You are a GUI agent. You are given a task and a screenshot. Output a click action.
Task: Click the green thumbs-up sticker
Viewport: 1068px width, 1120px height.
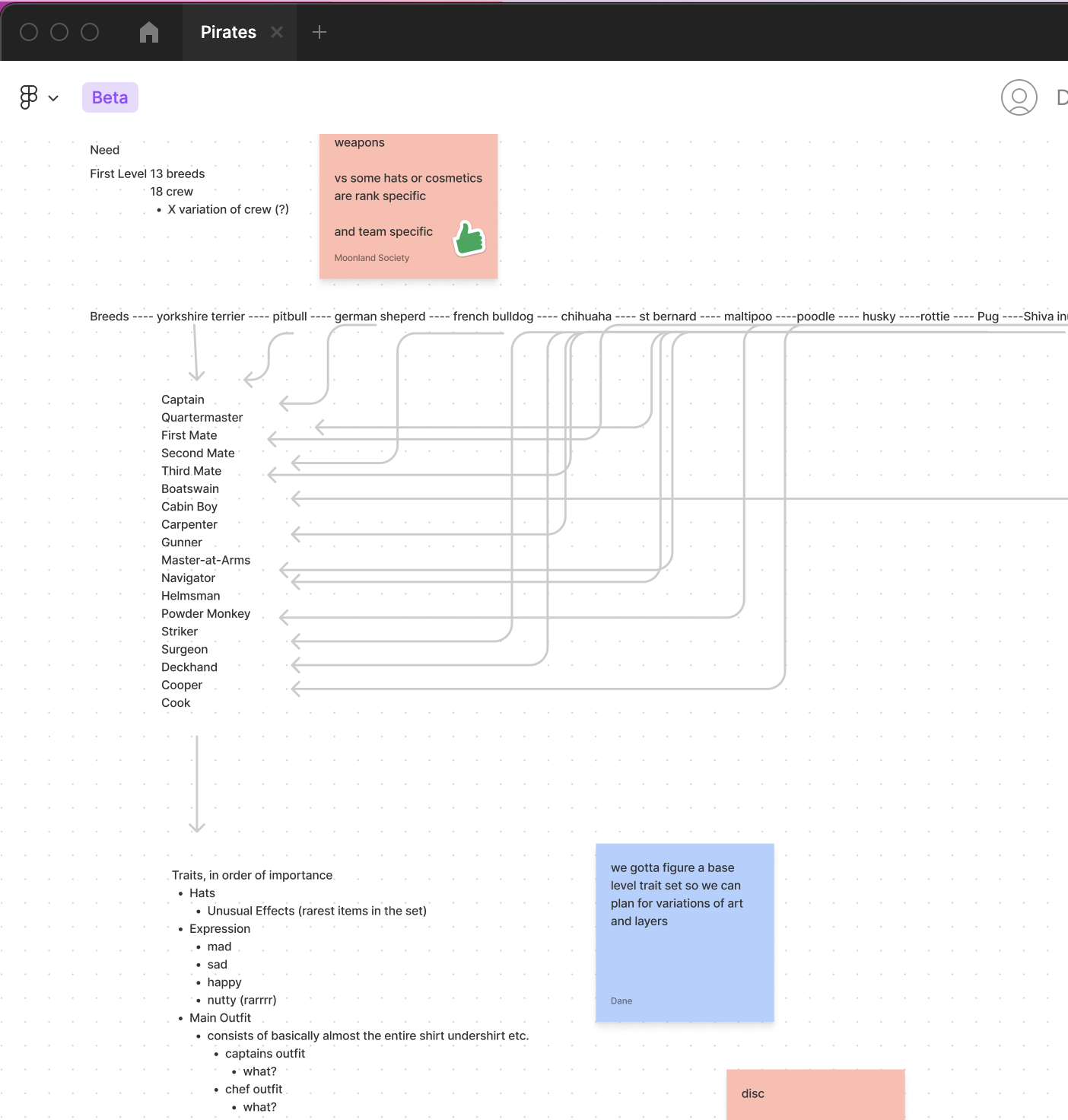click(x=469, y=239)
